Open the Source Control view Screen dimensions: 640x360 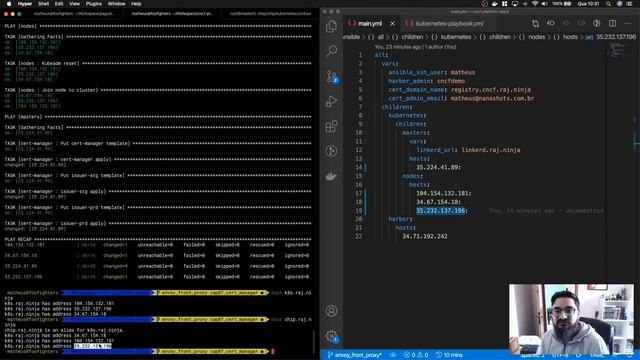[x=331, y=76]
